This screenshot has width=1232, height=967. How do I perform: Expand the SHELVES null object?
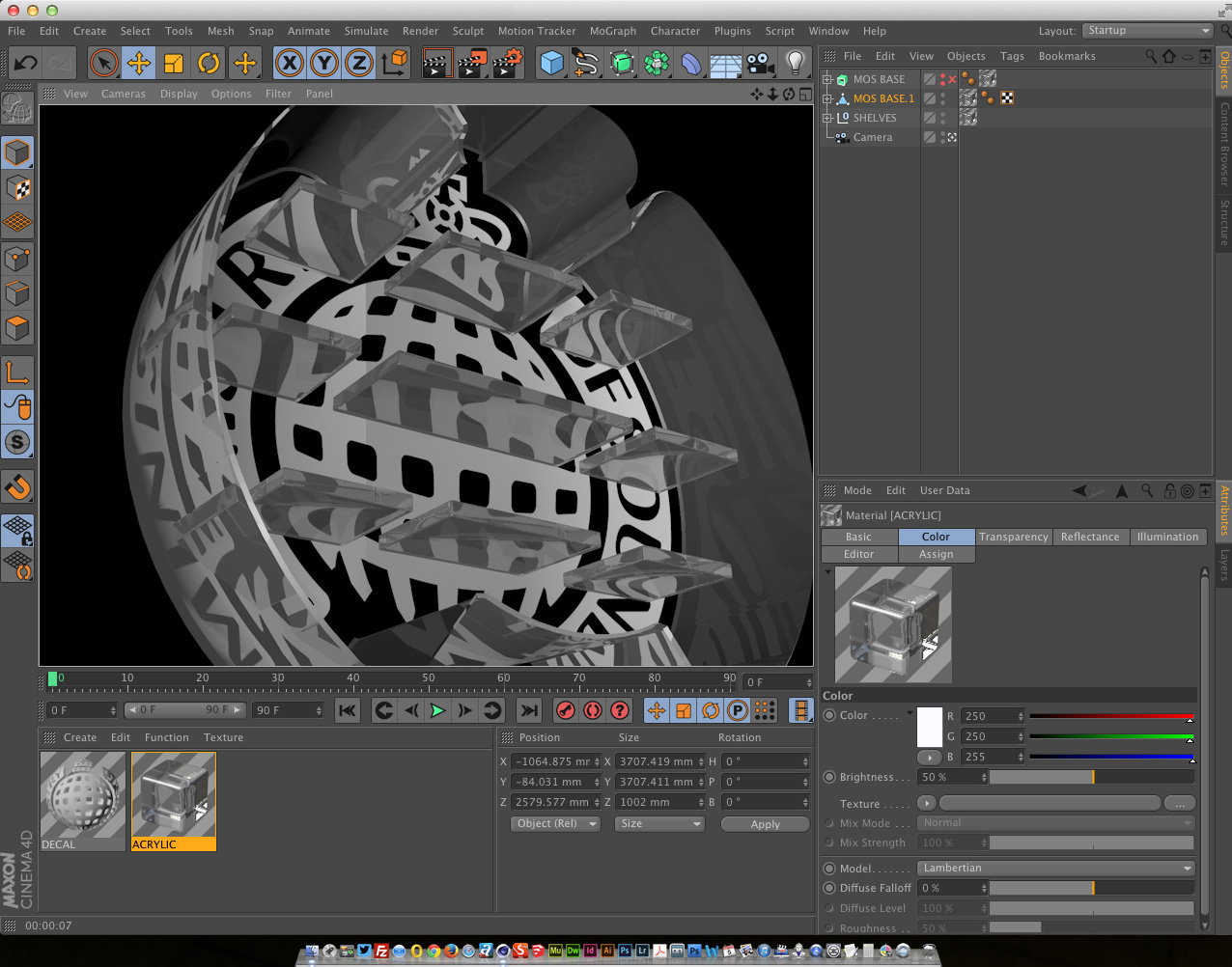826,118
